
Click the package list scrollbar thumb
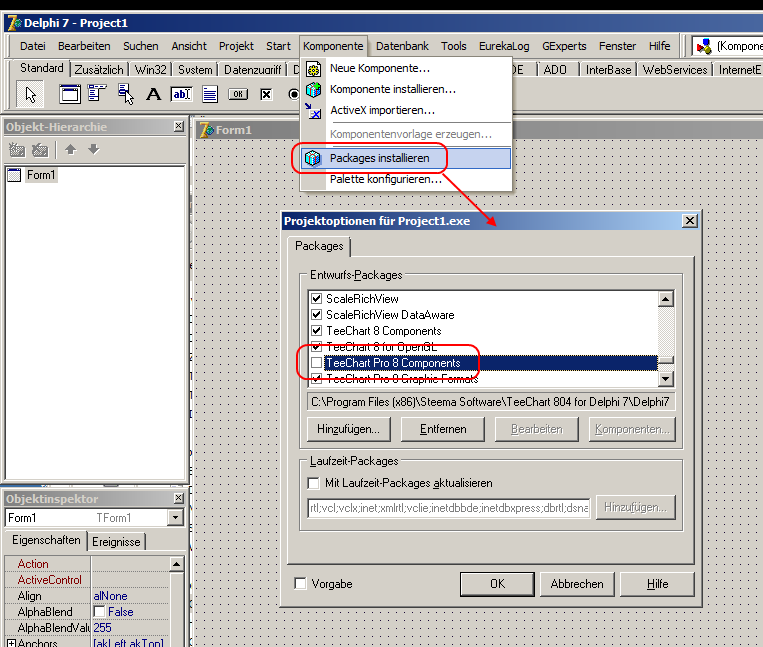click(666, 360)
